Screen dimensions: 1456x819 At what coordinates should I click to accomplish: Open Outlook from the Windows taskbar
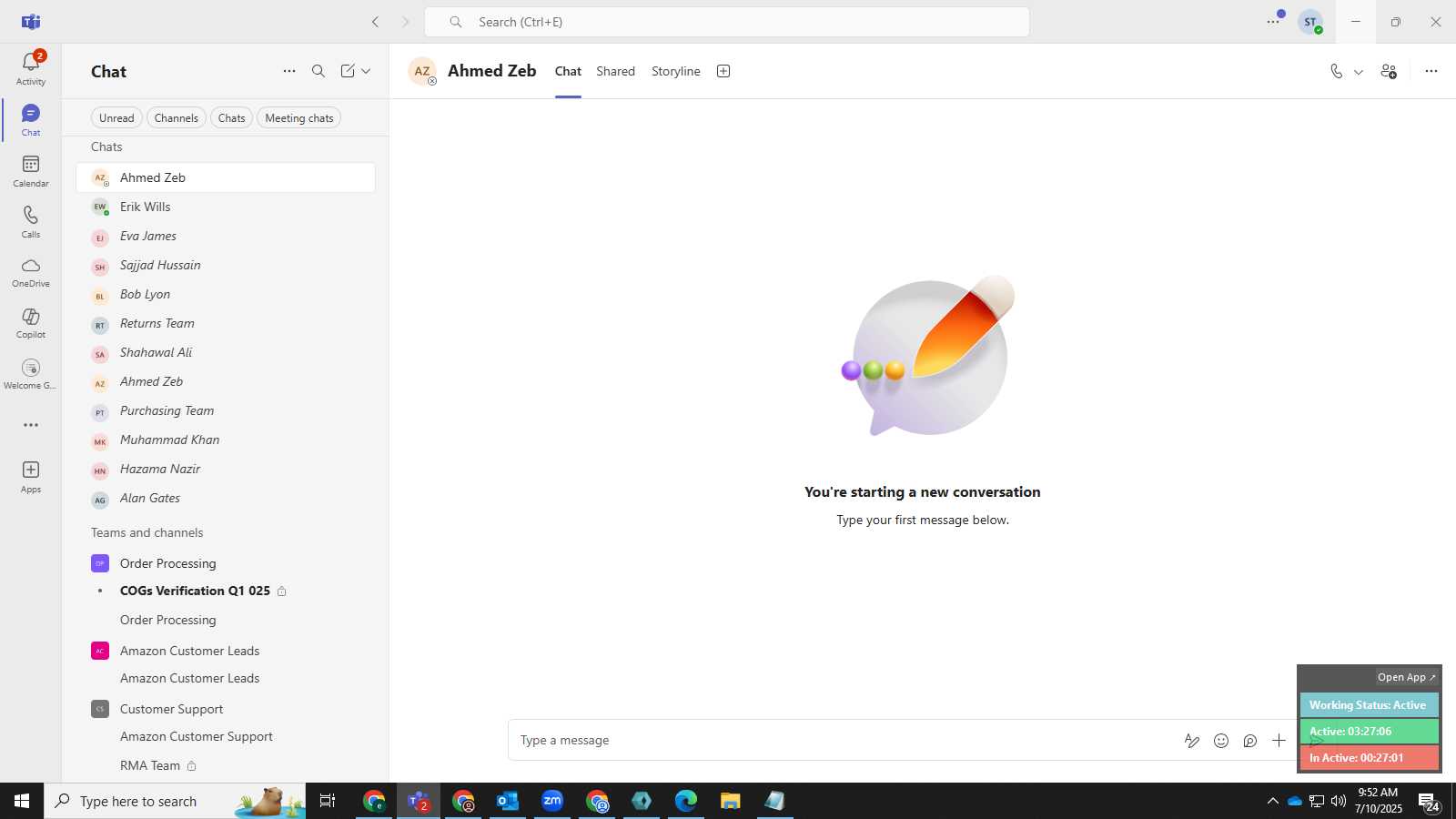point(508,801)
